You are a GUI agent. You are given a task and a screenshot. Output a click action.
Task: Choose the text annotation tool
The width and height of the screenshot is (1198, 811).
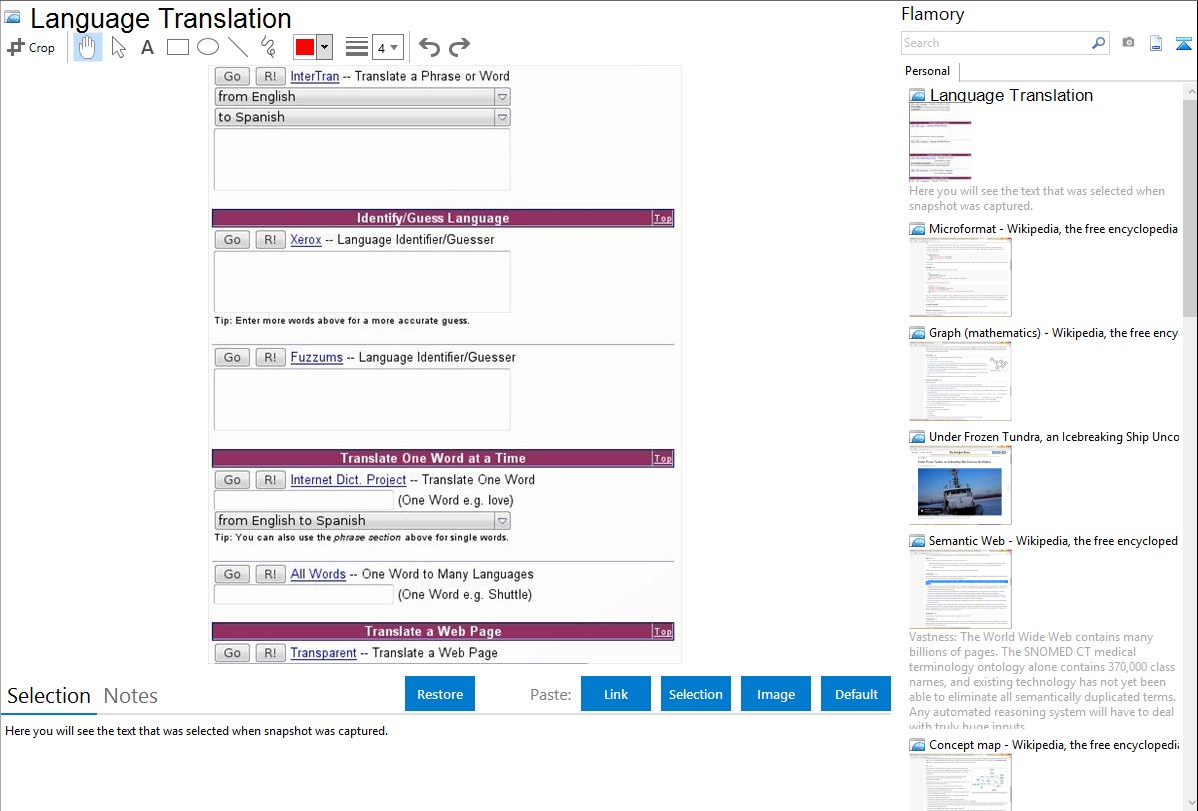coord(147,47)
